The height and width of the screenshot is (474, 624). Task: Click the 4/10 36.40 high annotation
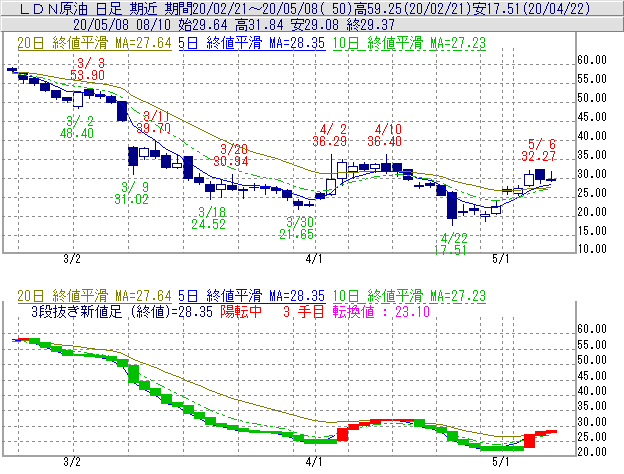tap(384, 135)
